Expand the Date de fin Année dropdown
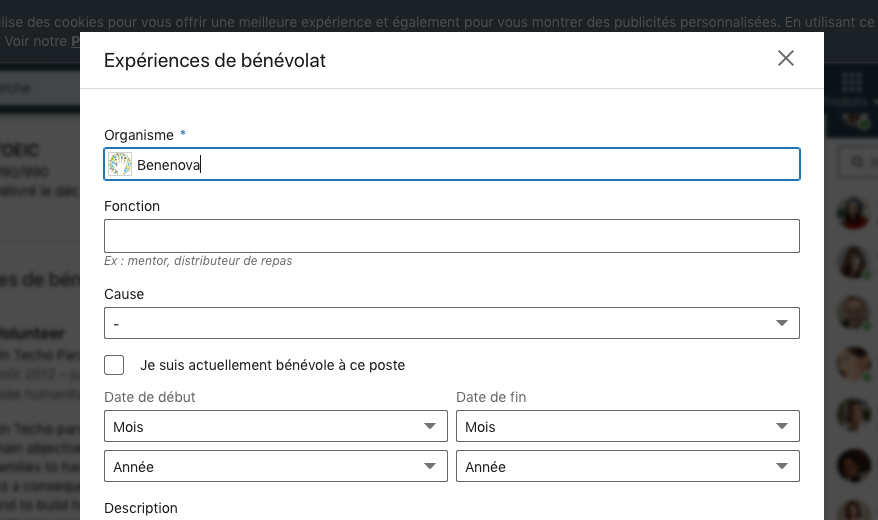The height and width of the screenshot is (520, 878). pos(628,467)
